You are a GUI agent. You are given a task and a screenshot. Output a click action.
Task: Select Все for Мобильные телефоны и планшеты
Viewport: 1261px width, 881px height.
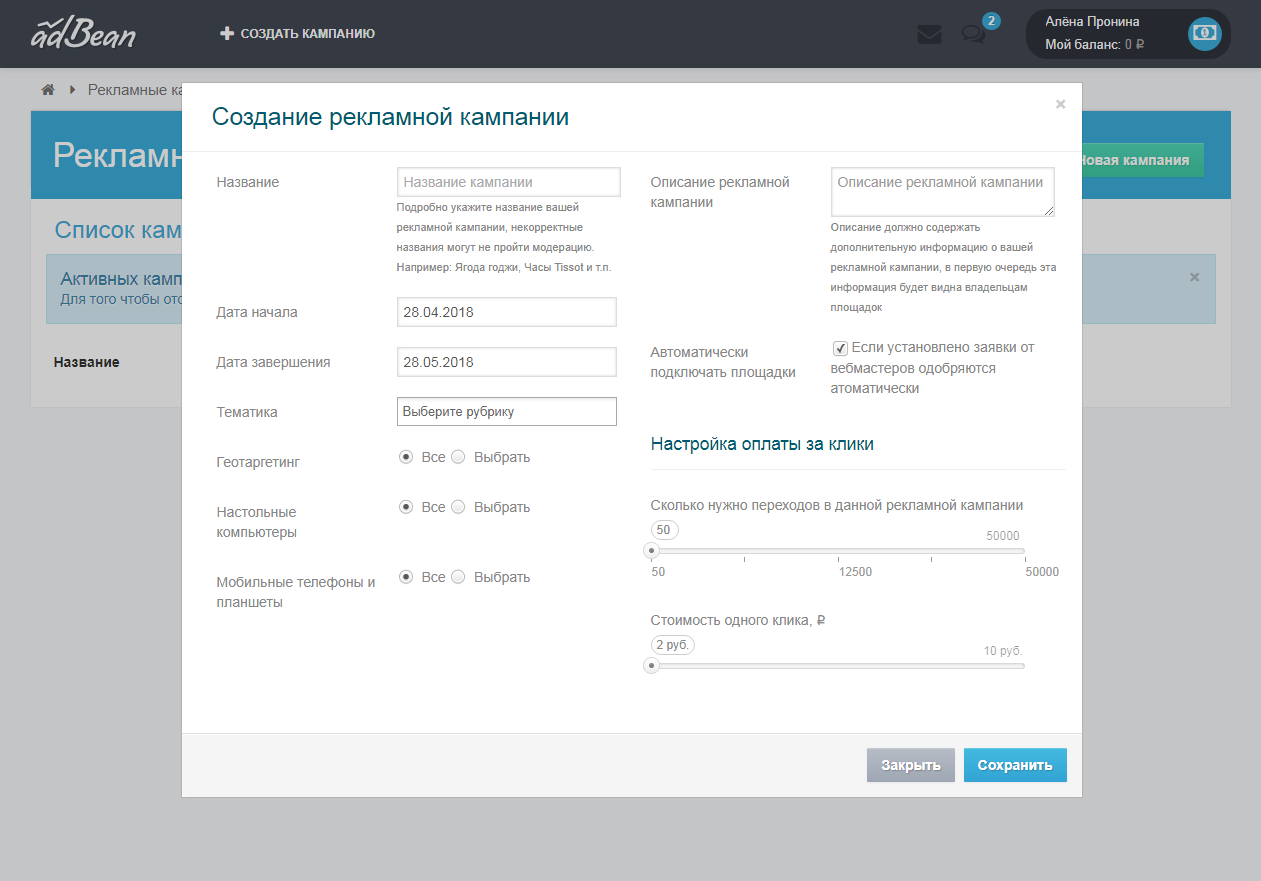(x=406, y=577)
